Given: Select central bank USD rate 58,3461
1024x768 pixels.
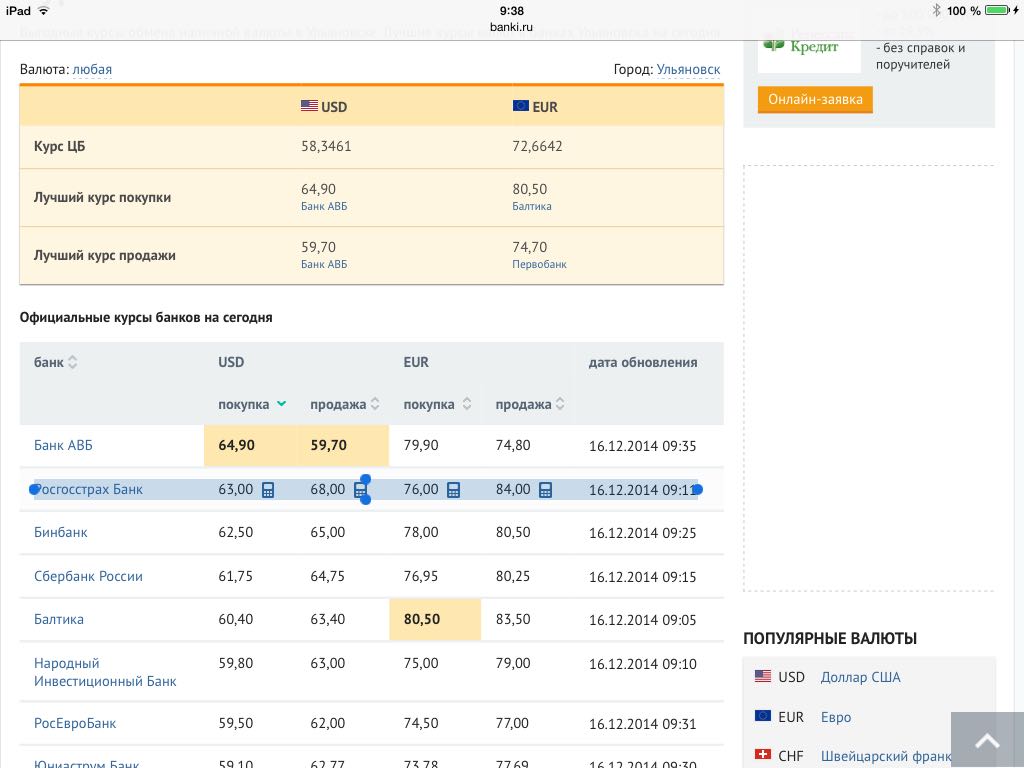Looking at the screenshot, I should pos(326,146).
